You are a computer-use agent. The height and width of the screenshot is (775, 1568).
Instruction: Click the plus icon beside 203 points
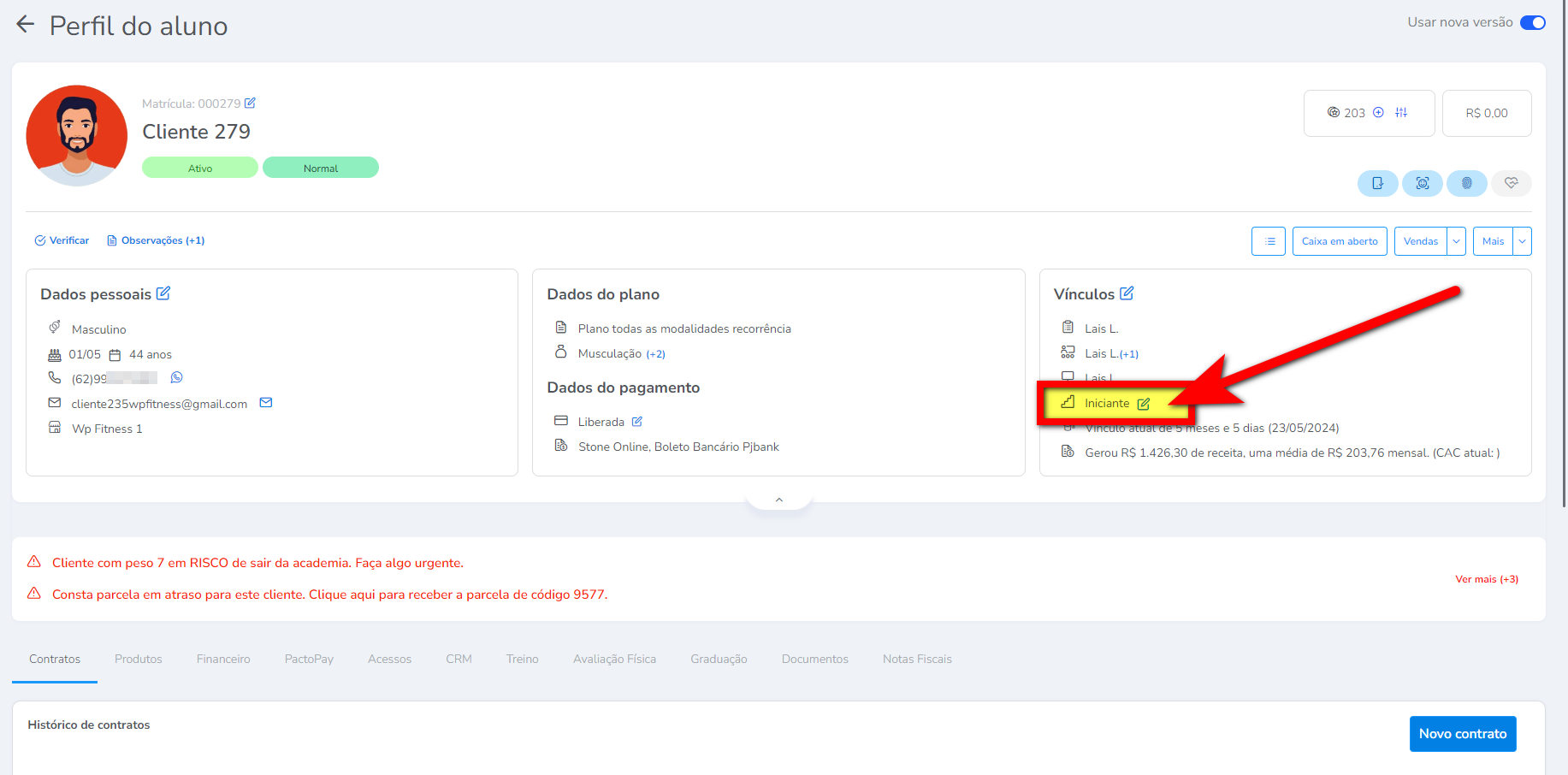click(1378, 113)
